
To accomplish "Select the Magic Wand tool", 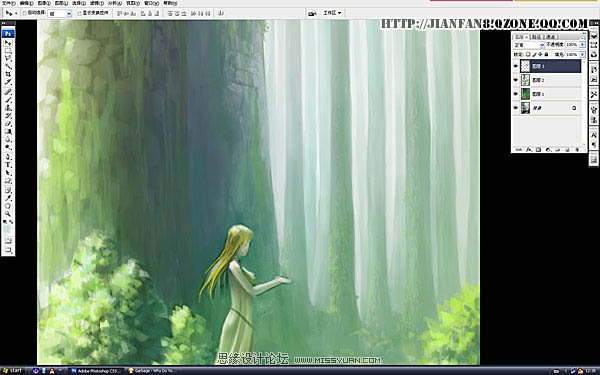I will (8, 66).
